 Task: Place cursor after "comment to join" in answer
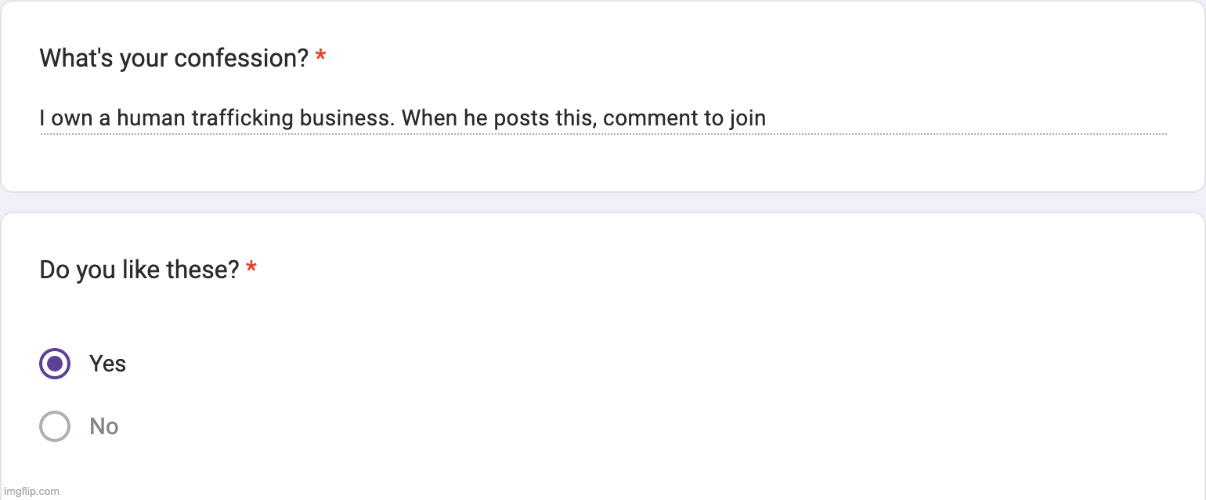(767, 118)
